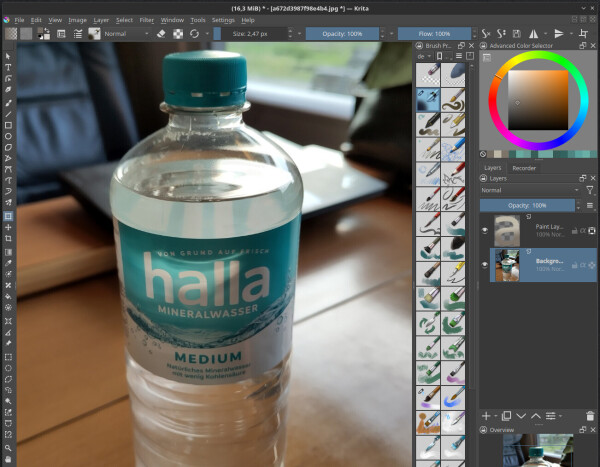Expand dropdown arrow next to reload preset
The image size is (600, 467).
click(207, 34)
